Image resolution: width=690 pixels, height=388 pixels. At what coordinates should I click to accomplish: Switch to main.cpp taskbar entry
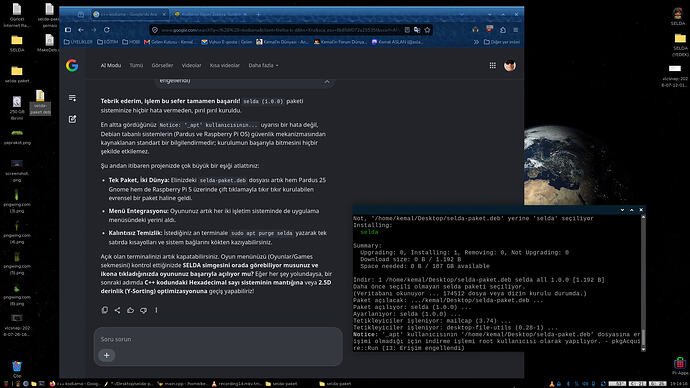tap(183, 384)
